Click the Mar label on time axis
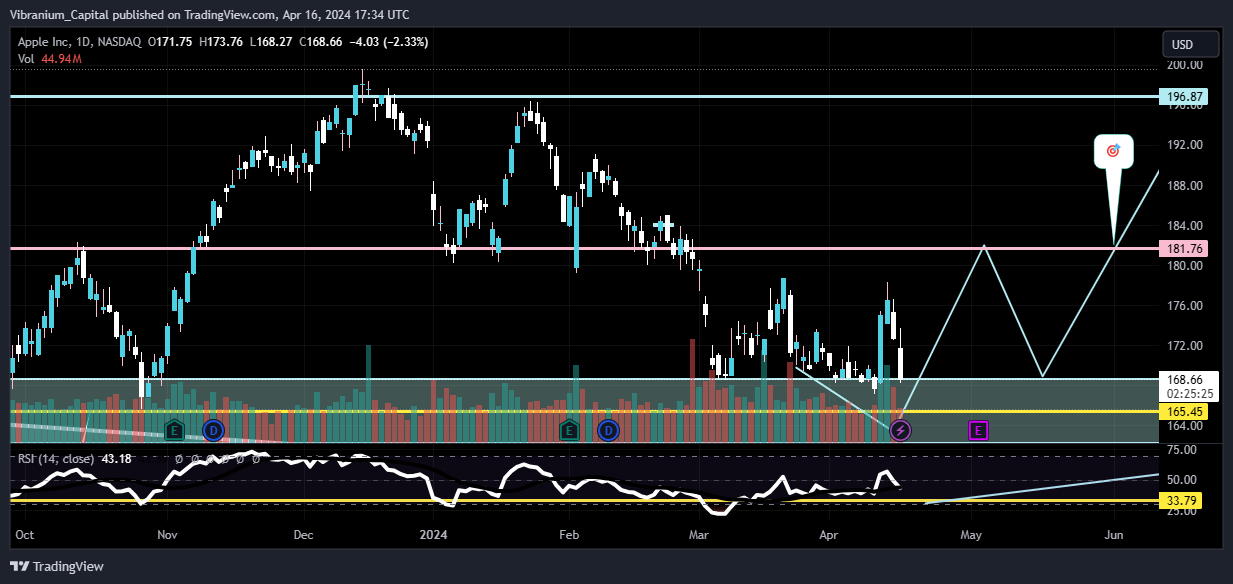 pyautogui.click(x=699, y=536)
